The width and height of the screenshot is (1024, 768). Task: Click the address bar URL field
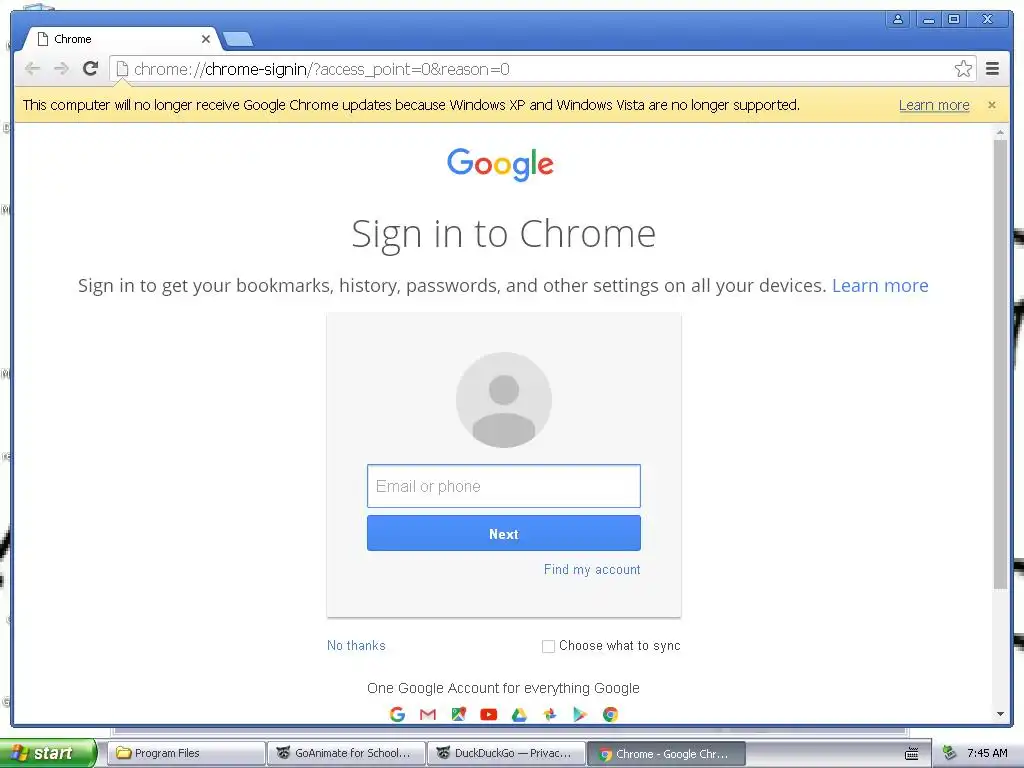pyautogui.click(x=542, y=69)
